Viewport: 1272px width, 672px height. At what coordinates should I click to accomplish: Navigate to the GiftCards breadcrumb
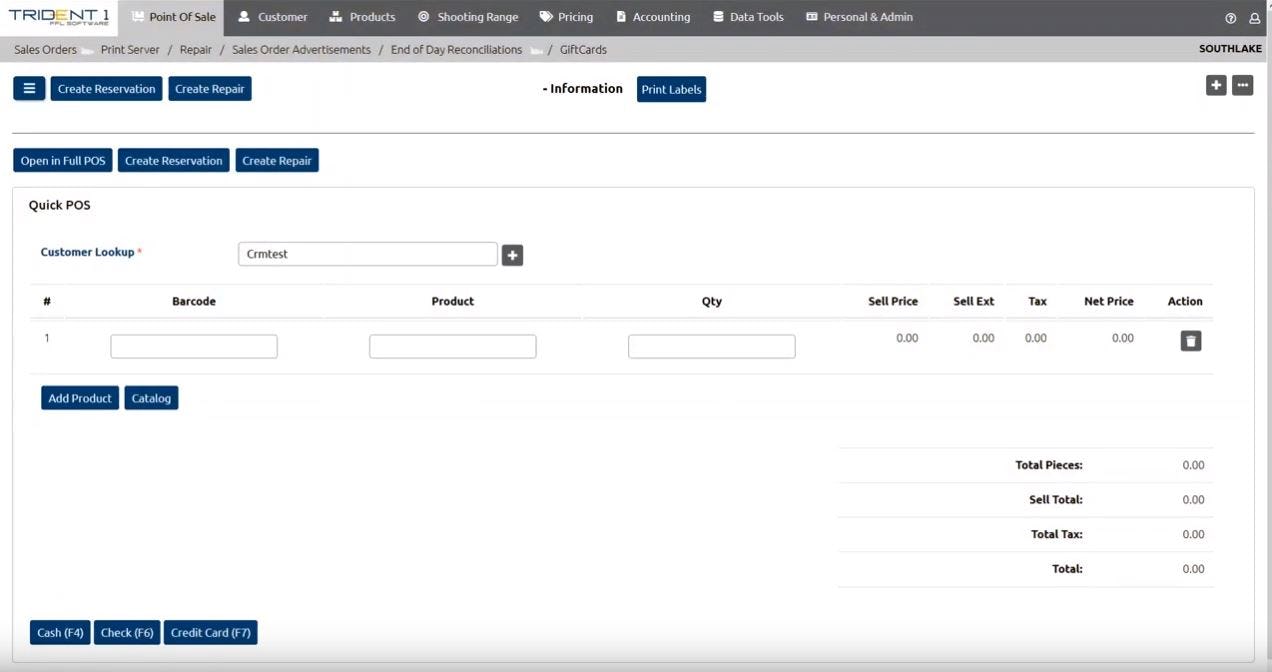click(x=583, y=49)
